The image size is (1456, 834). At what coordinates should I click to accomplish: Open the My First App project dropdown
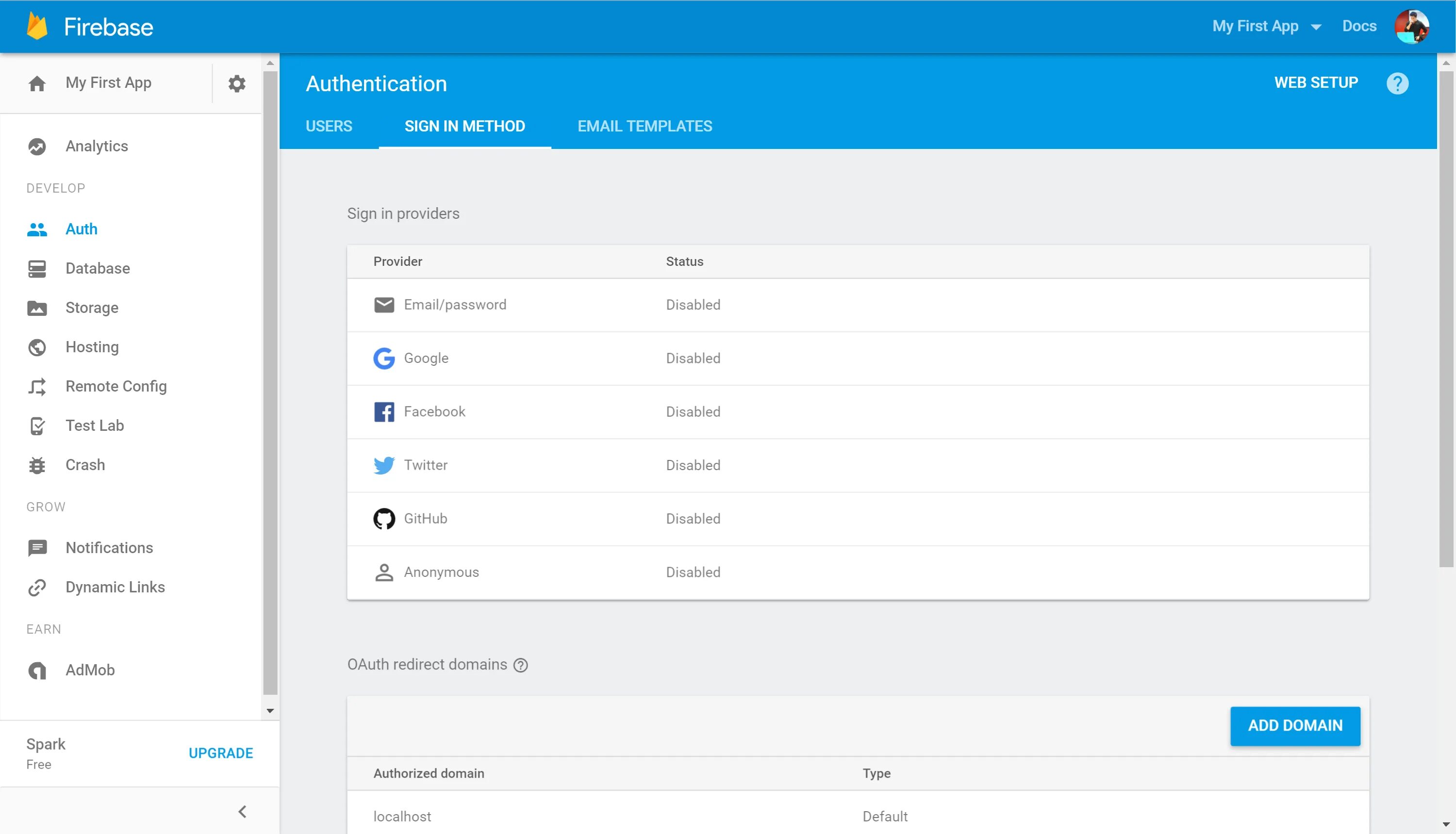[x=1266, y=26]
